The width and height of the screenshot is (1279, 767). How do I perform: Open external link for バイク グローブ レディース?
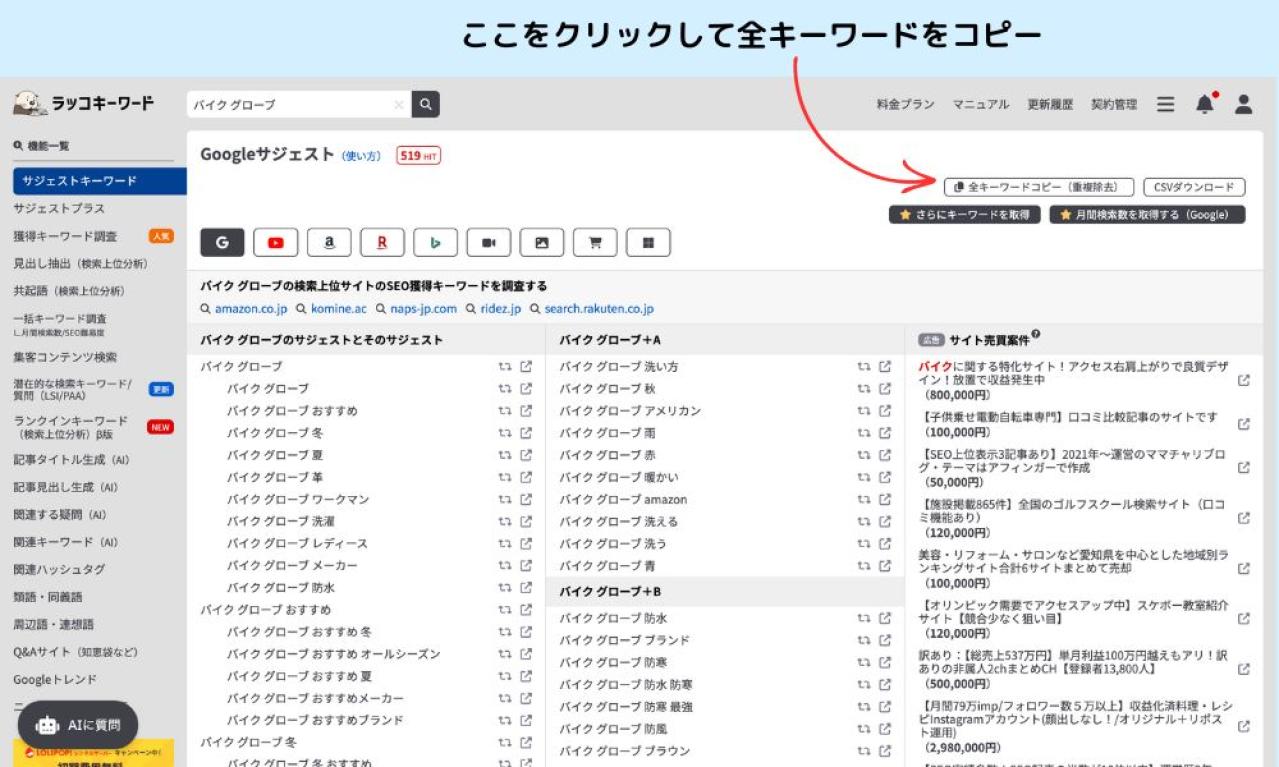coord(526,543)
